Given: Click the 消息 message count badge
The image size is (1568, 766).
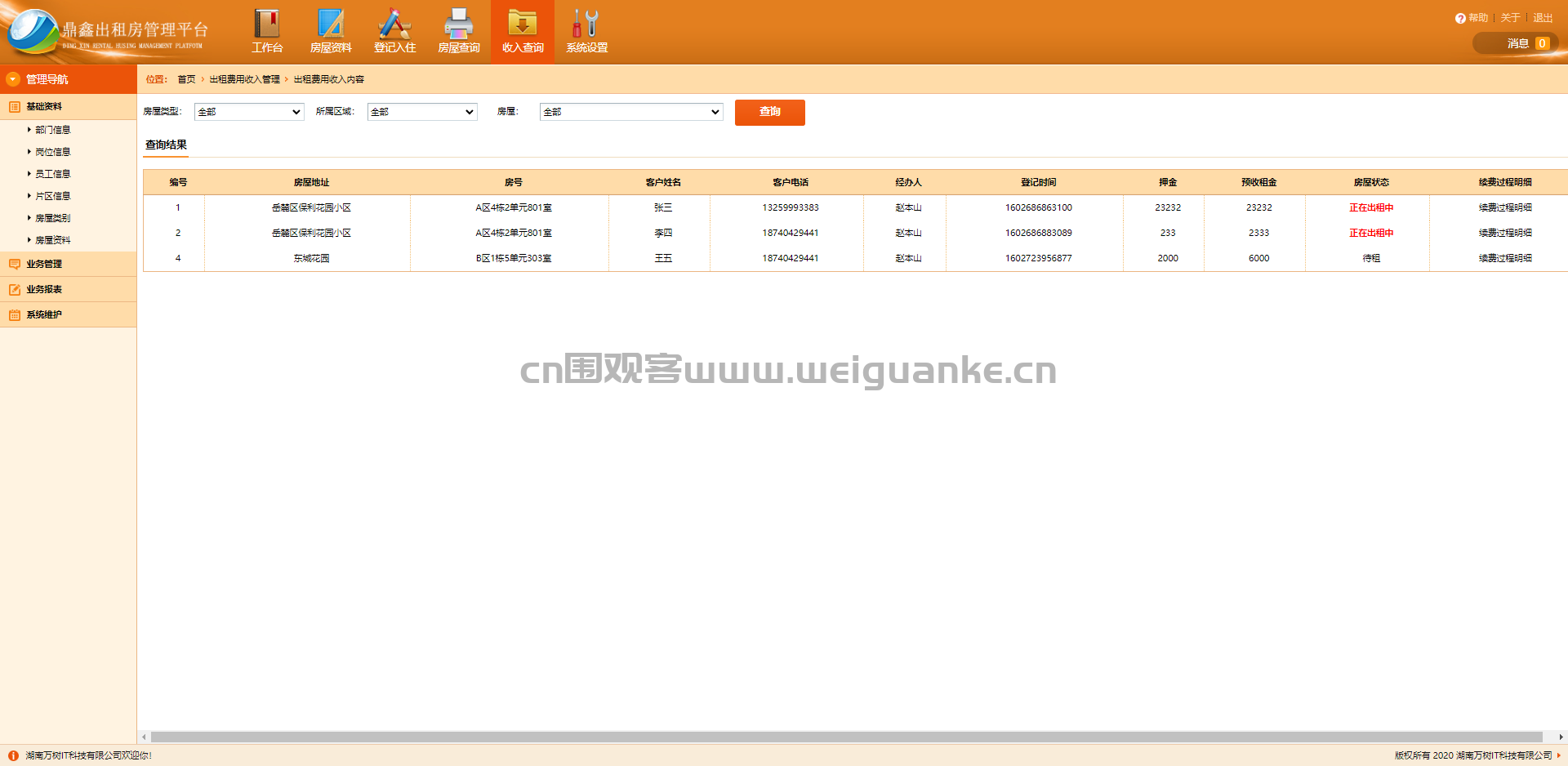Looking at the screenshot, I should (1542, 43).
